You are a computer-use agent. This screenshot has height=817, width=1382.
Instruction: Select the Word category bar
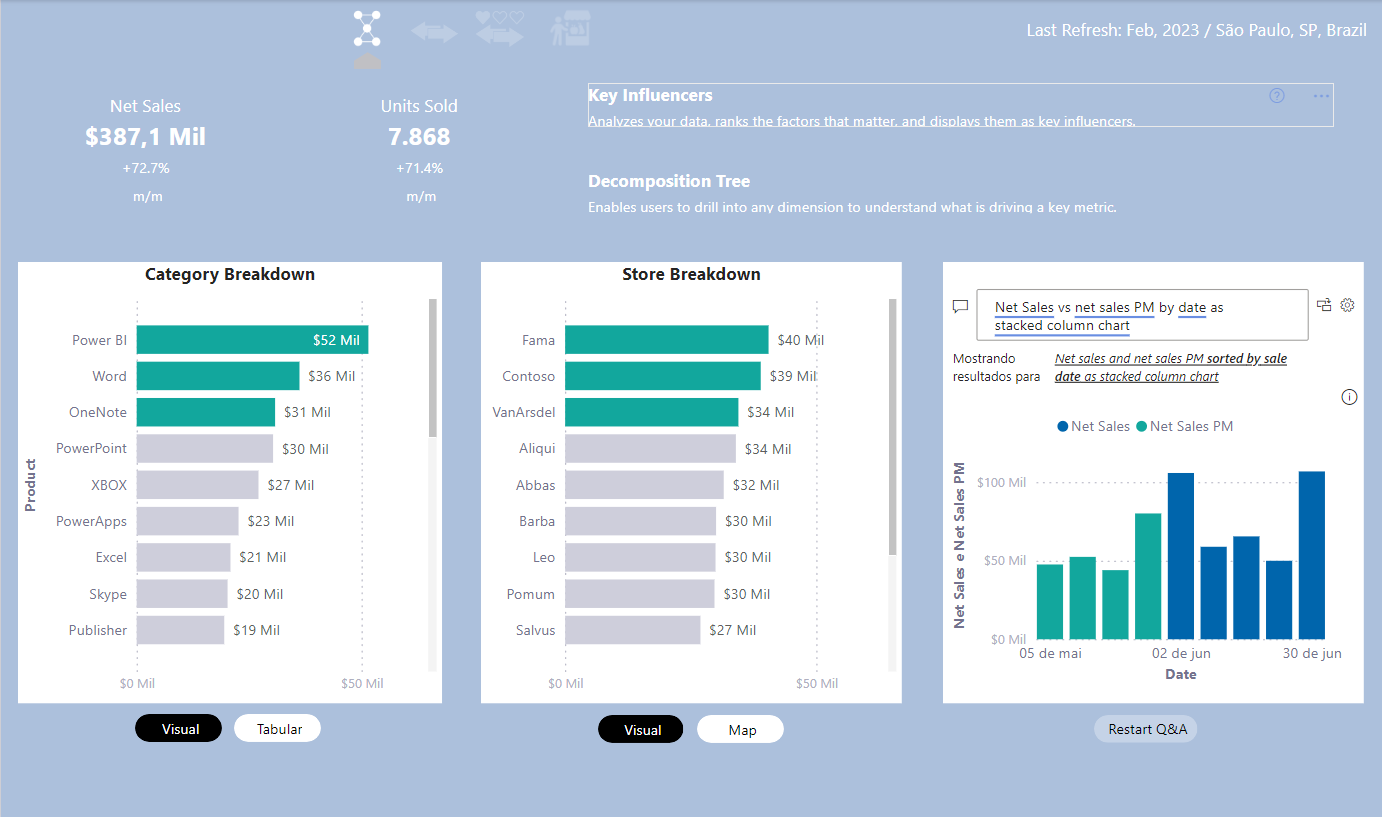coord(218,376)
